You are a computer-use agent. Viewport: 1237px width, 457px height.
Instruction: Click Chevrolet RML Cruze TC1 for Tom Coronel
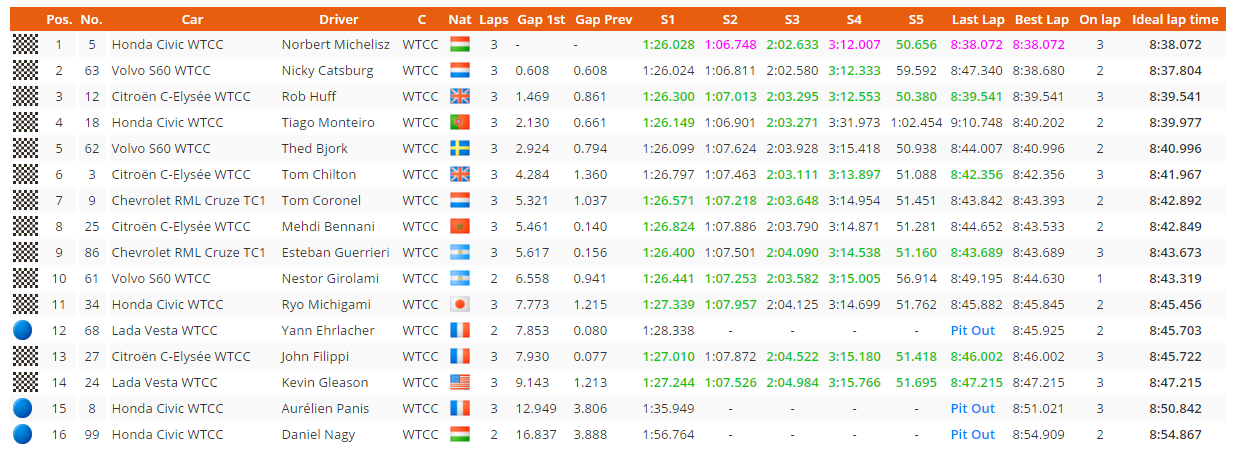point(188,201)
